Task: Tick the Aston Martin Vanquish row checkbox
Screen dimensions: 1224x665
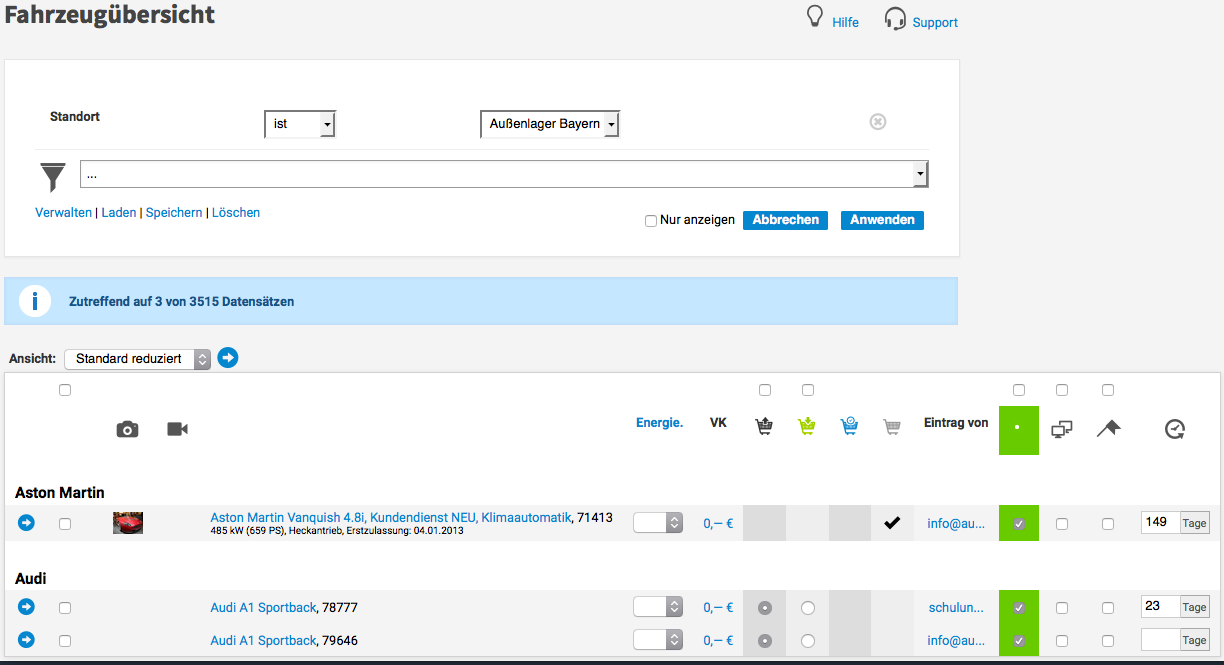Action: click(x=65, y=523)
